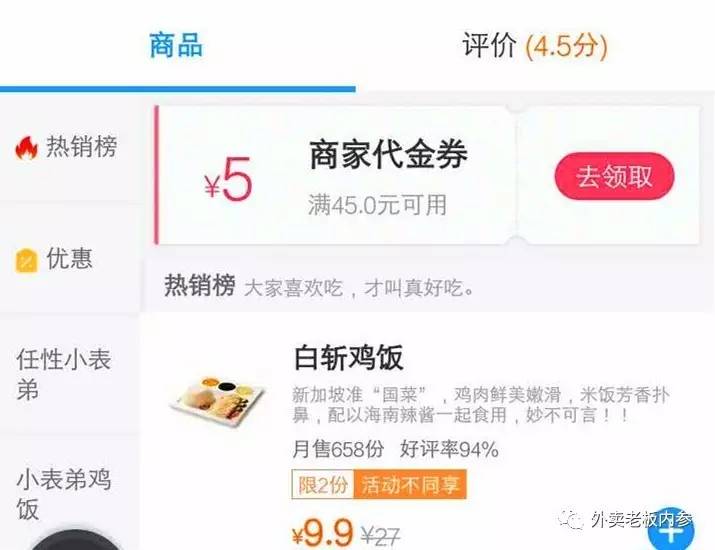Image resolution: width=715 pixels, height=550 pixels.
Task: Open the 白斩鸡饭 dish title
Action: coord(348,358)
